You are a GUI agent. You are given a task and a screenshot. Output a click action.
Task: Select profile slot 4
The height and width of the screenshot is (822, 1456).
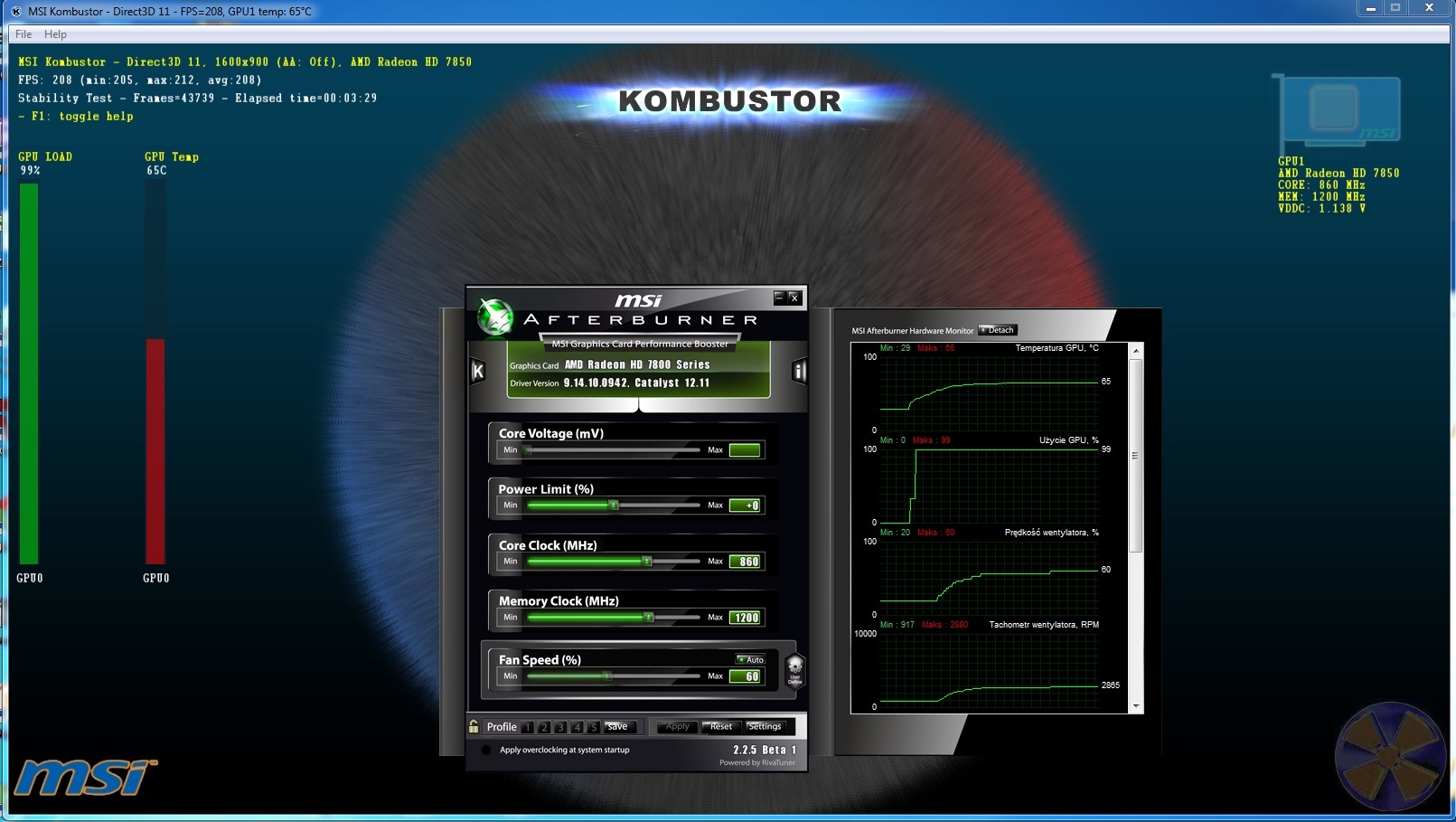point(577,727)
